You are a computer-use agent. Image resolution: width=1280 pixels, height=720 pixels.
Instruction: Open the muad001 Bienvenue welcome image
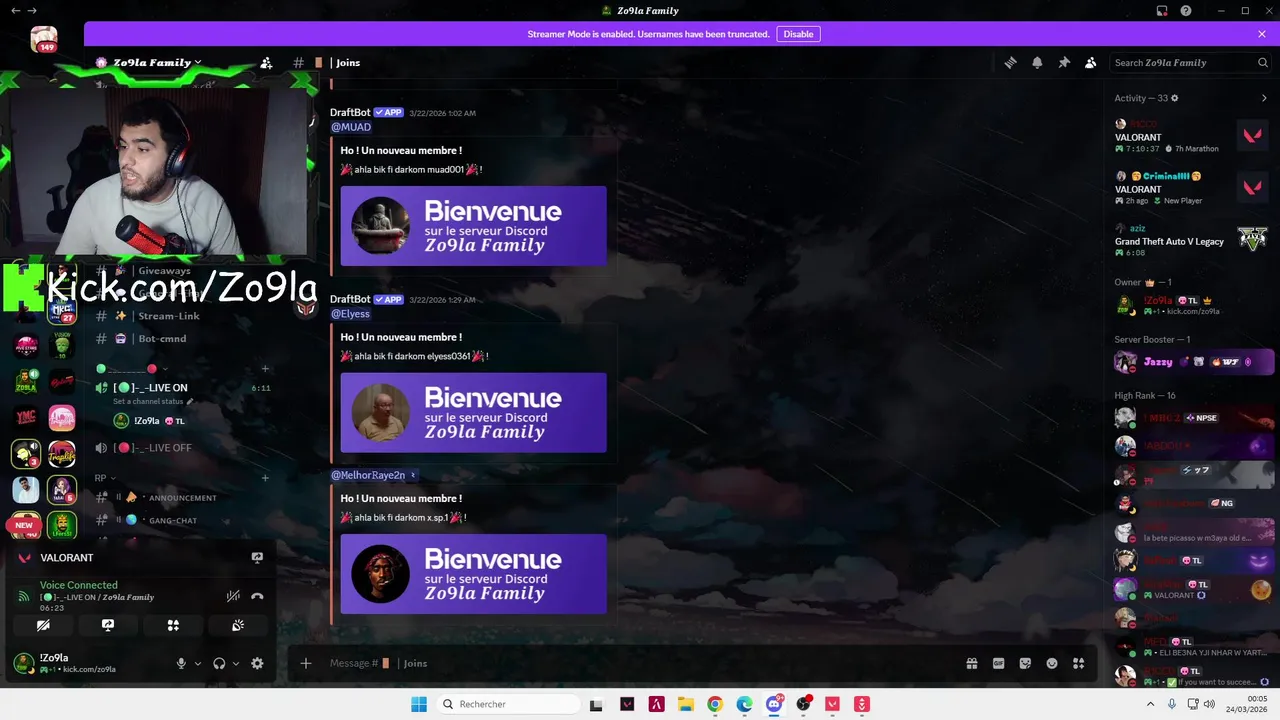pyautogui.click(x=473, y=226)
